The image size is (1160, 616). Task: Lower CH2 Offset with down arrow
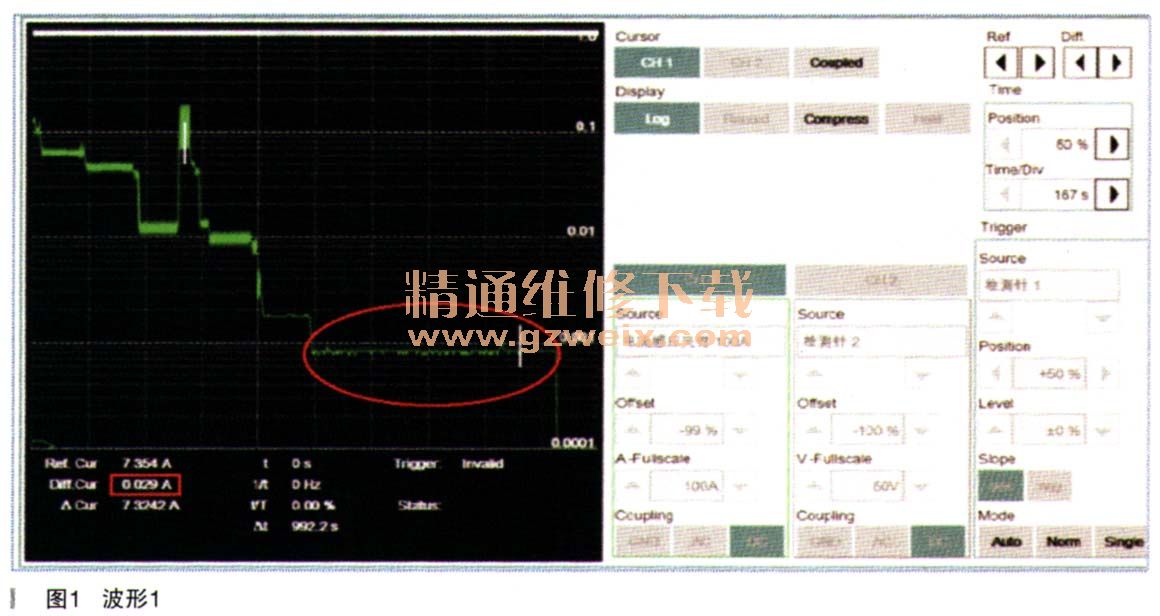click(921, 430)
